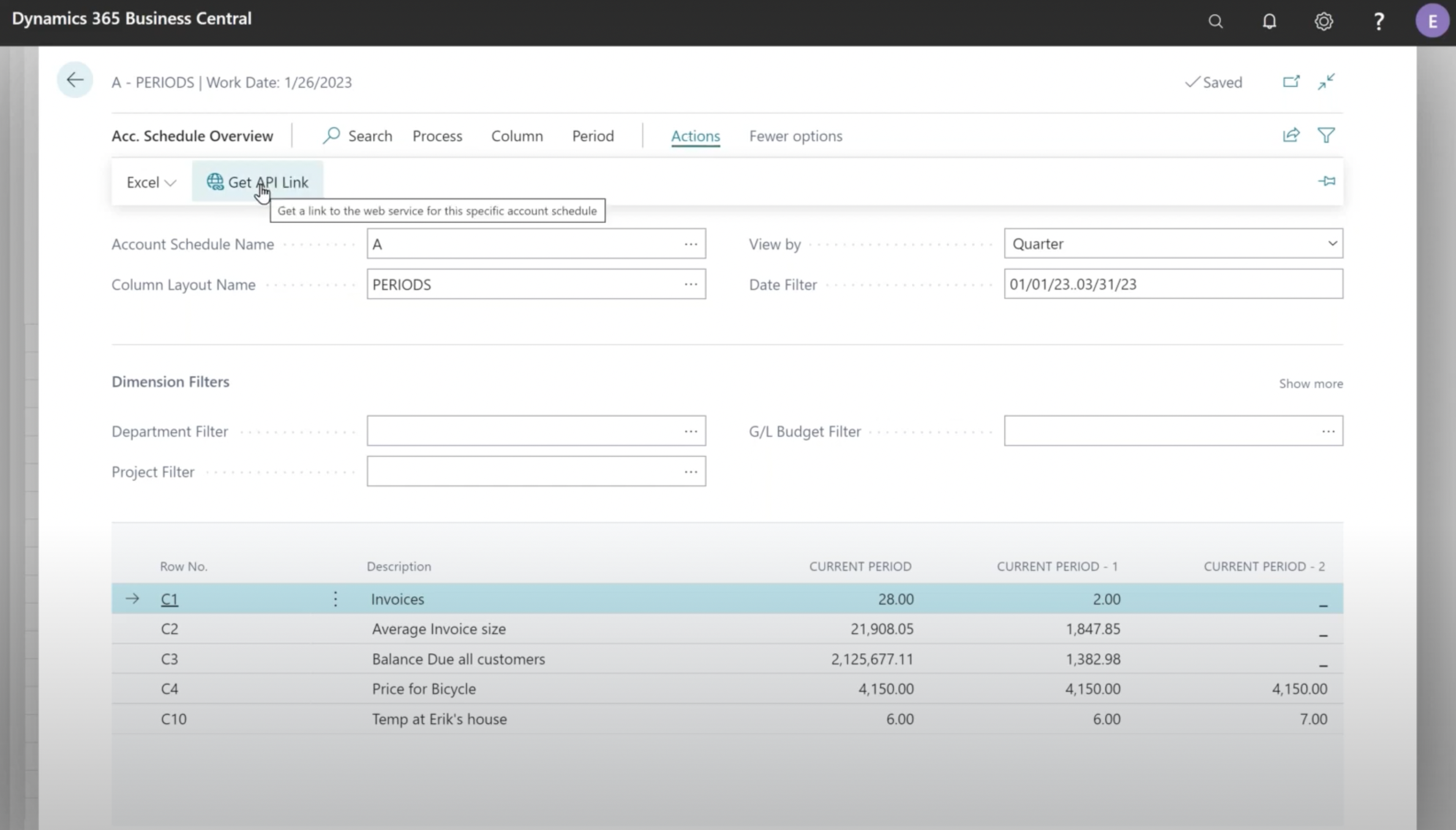The image size is (1456, 830).
Task: Click value 1,847.85 in row C2
Action: 1093,629
